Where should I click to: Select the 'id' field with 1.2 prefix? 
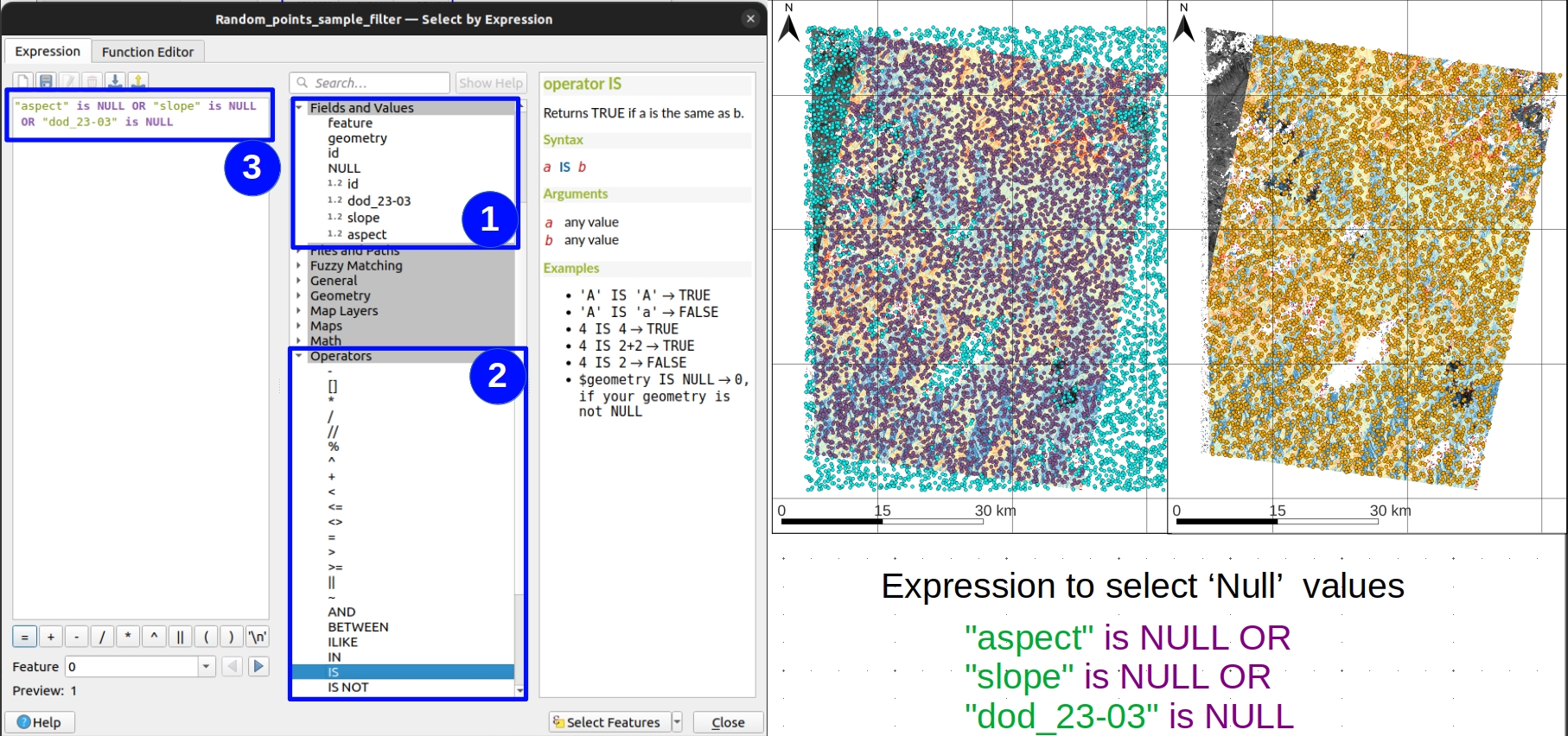pyautogui.click(x=353, y=184)
